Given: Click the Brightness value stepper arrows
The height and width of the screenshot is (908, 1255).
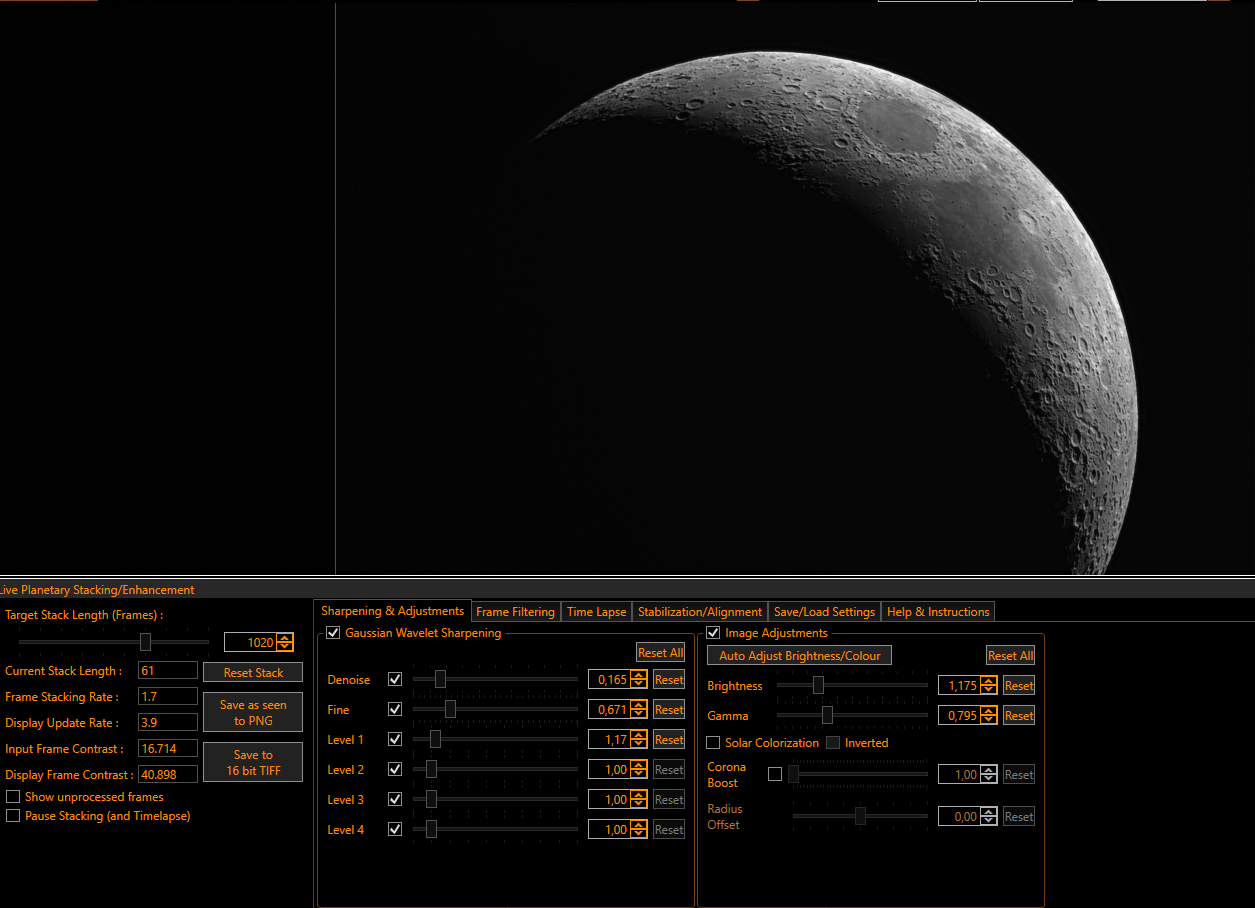Looking at the screenshot, I should coord(989,686).
